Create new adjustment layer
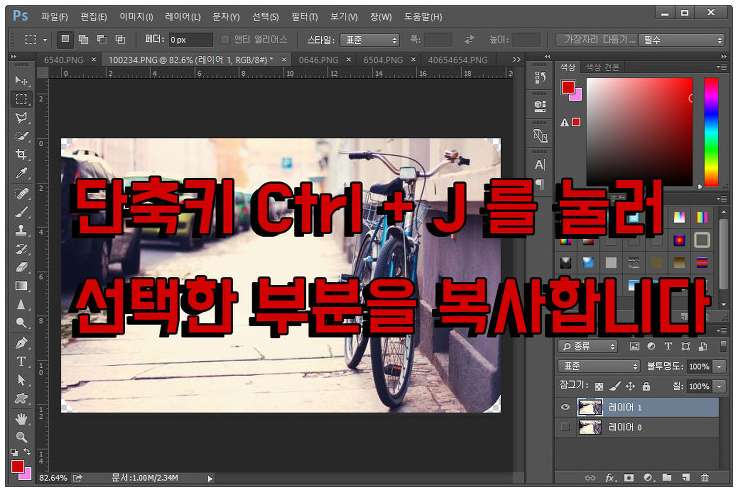Screen dimensions: 740x491 (x=648, y=478)
